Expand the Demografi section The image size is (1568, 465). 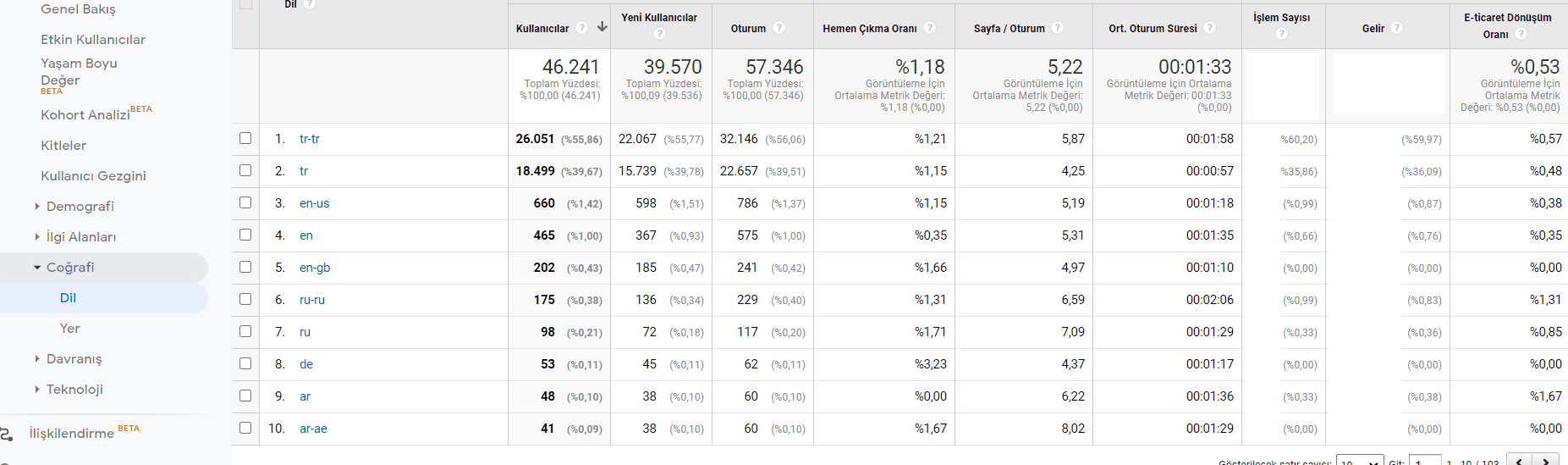37,207
